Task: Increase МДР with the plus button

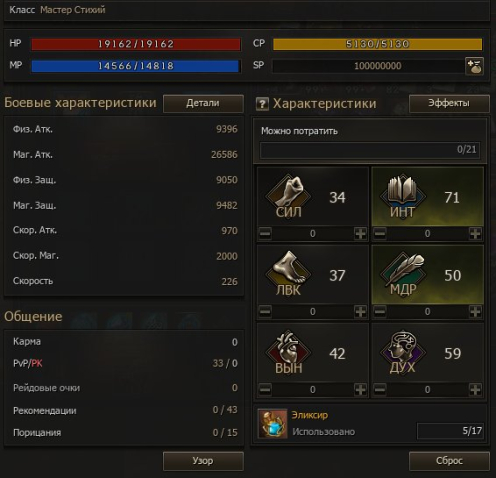Action: (x=475, y=312)
